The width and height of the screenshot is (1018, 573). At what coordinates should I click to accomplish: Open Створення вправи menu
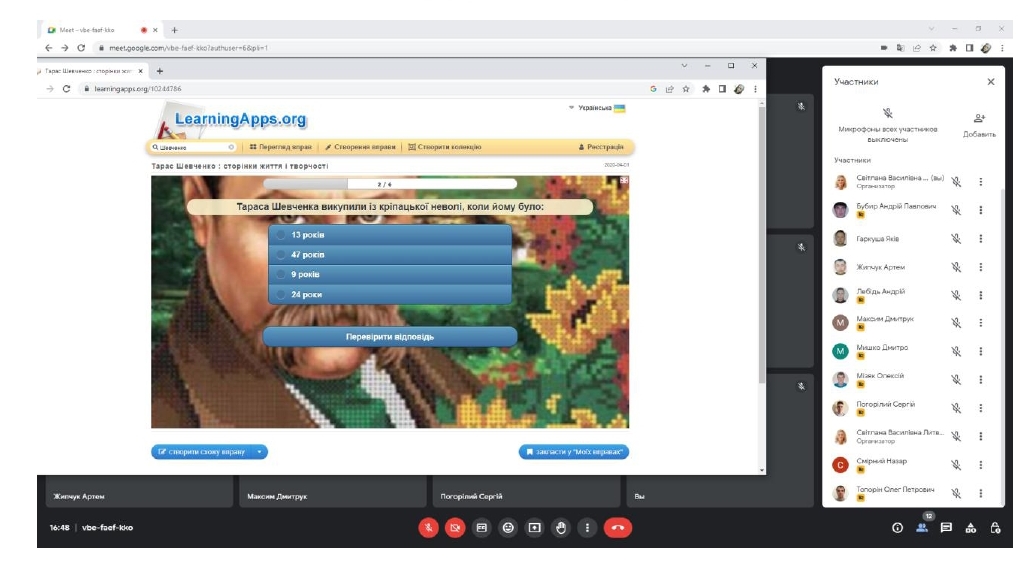click(x=360, y=147)
